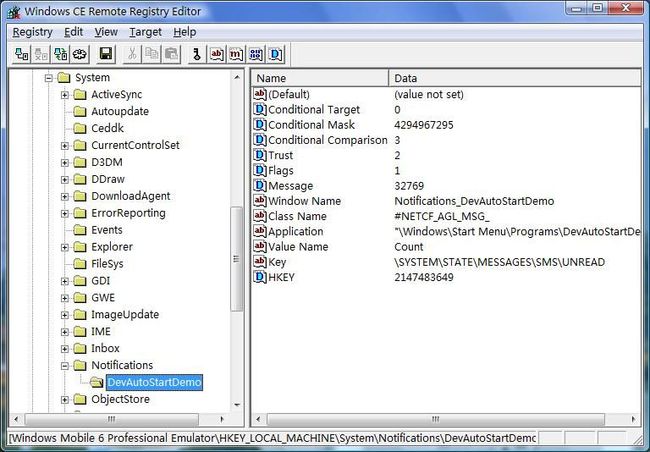Click the data '\SYSTEM\STATE\MESSAGES\SMS\UNREAD'
Image resolution: width=650 pixels, height=452 pixels.
click(500, 262)
